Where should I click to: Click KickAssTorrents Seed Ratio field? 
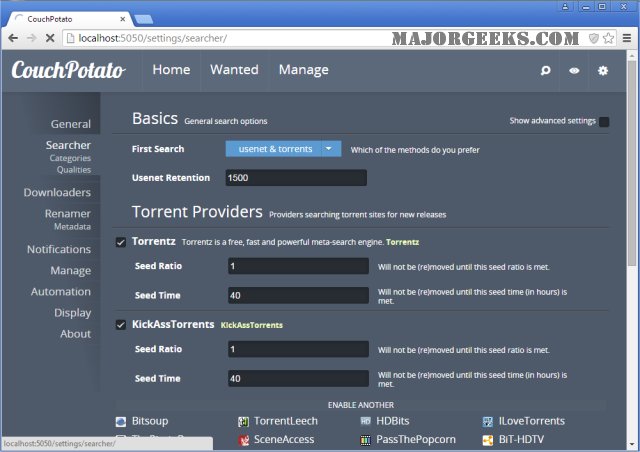(298, 349)
